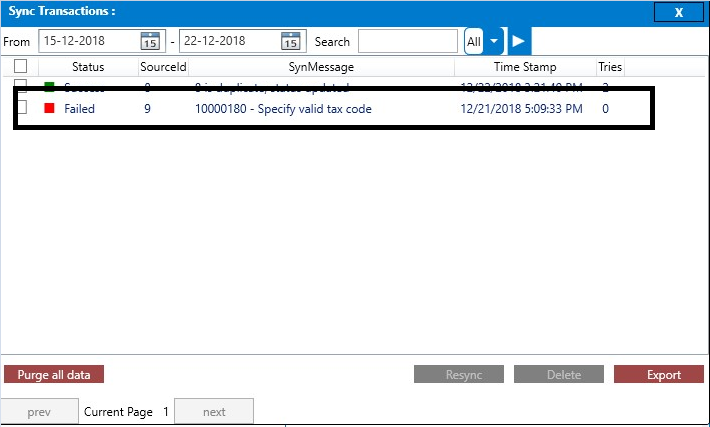The height and width of the screenshot is (427, 710).
Task: Sort by the Status column header
Action: [88, 67]
